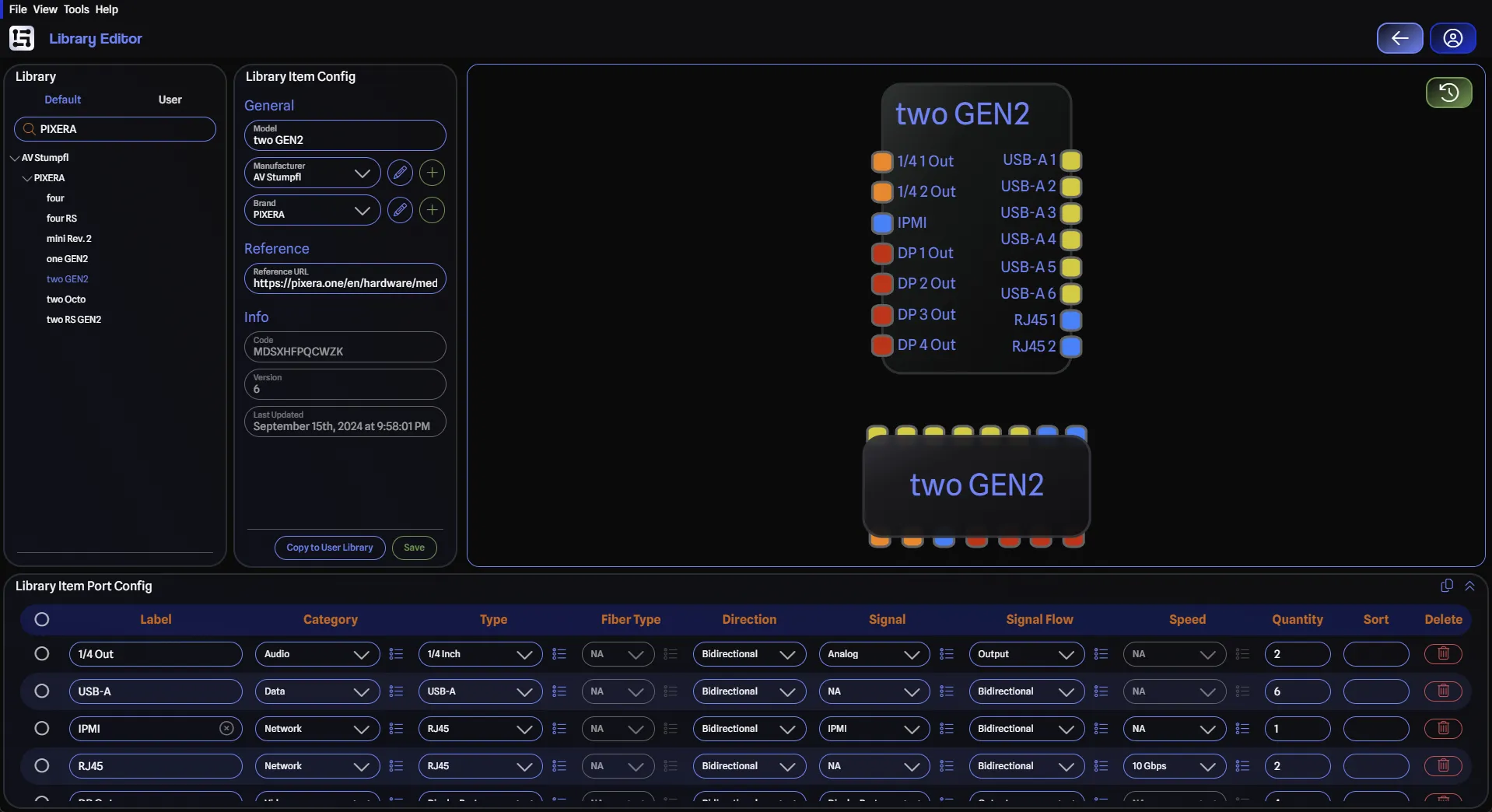
Task: Click the back arrow navigation button
Action: 1400,38
